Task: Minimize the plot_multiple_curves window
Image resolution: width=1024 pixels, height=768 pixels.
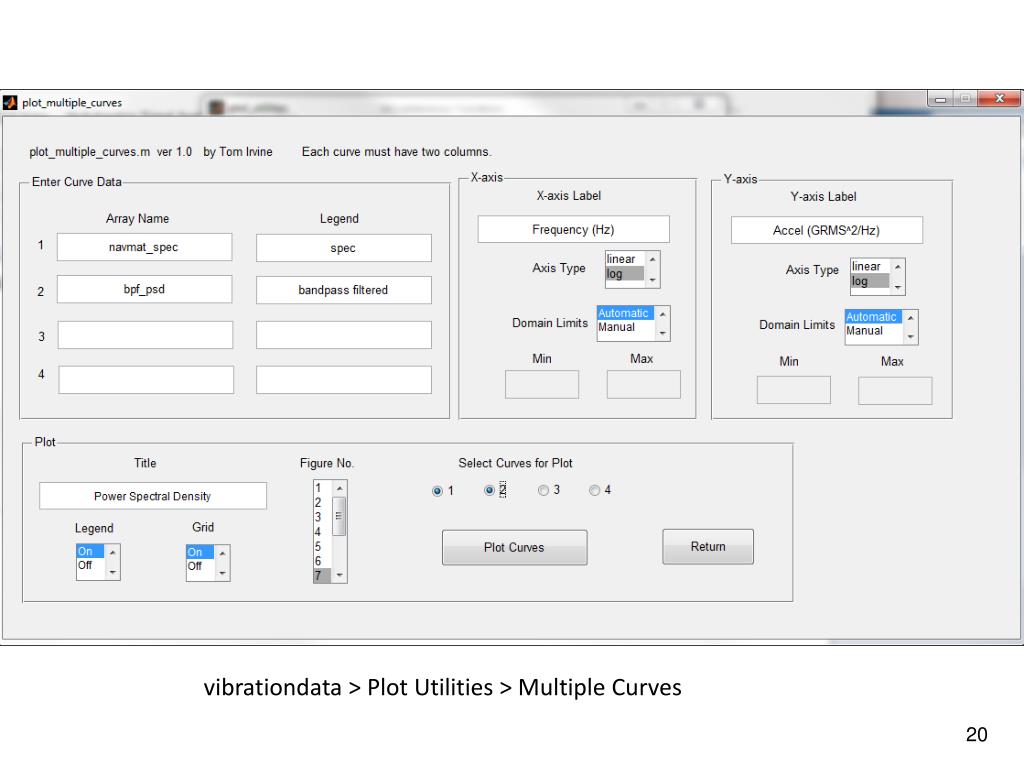Action: click(940, 99)
